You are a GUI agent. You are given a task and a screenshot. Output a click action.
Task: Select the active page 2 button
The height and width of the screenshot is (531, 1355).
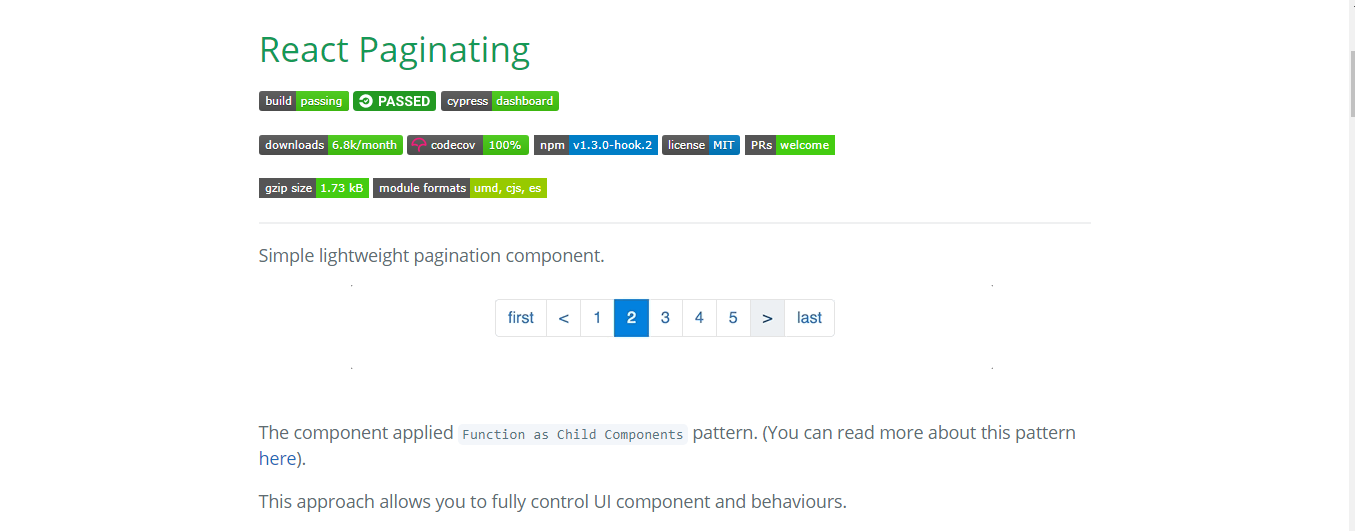coord(631,318)
